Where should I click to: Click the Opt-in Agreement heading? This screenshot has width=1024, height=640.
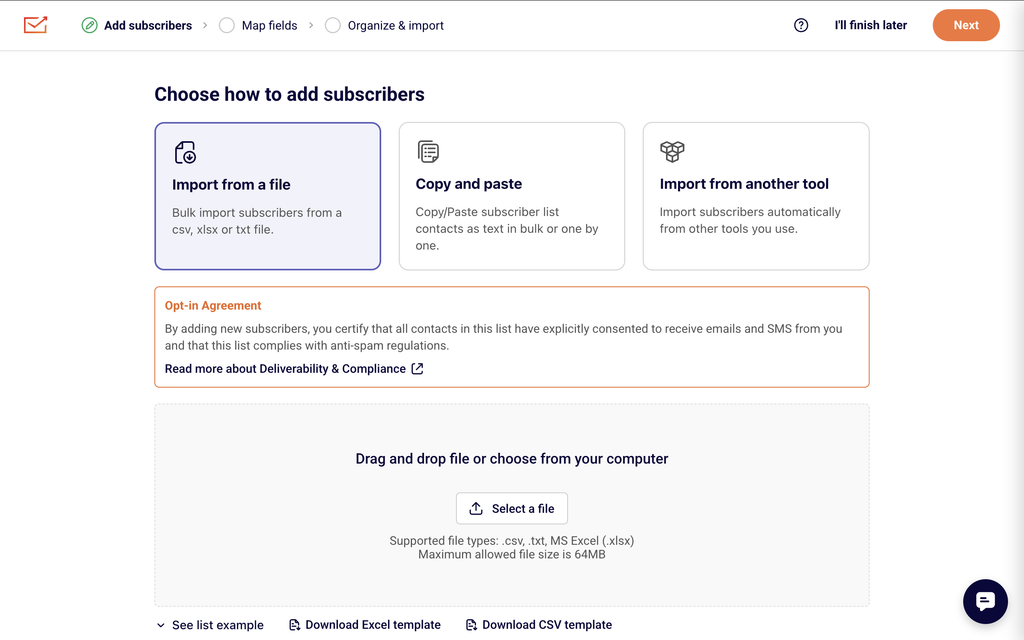[x=213, y=306]
